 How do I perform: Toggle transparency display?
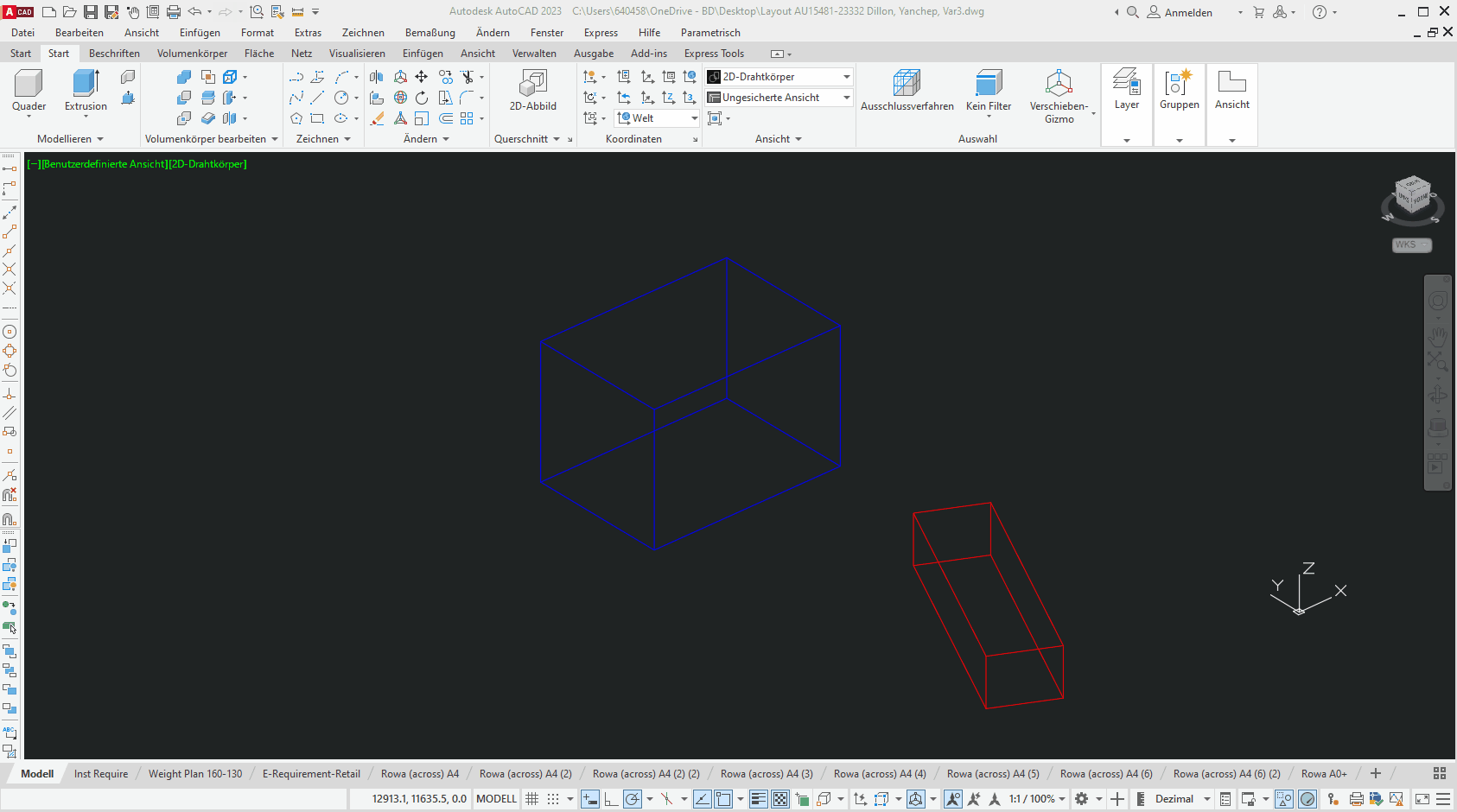780,799
